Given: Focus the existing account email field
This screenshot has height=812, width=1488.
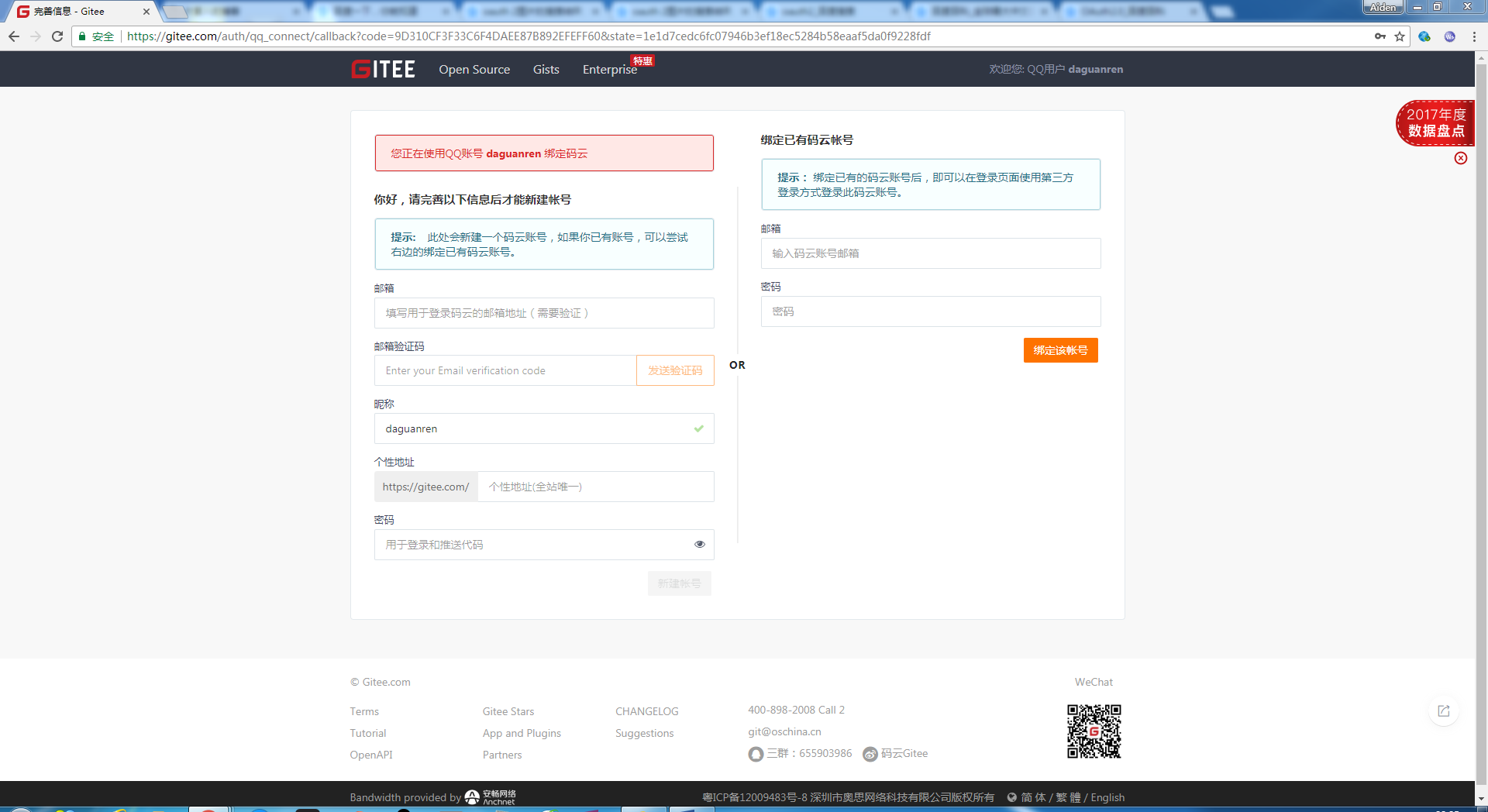Looking at the screenshot, I should pos(931,253).
